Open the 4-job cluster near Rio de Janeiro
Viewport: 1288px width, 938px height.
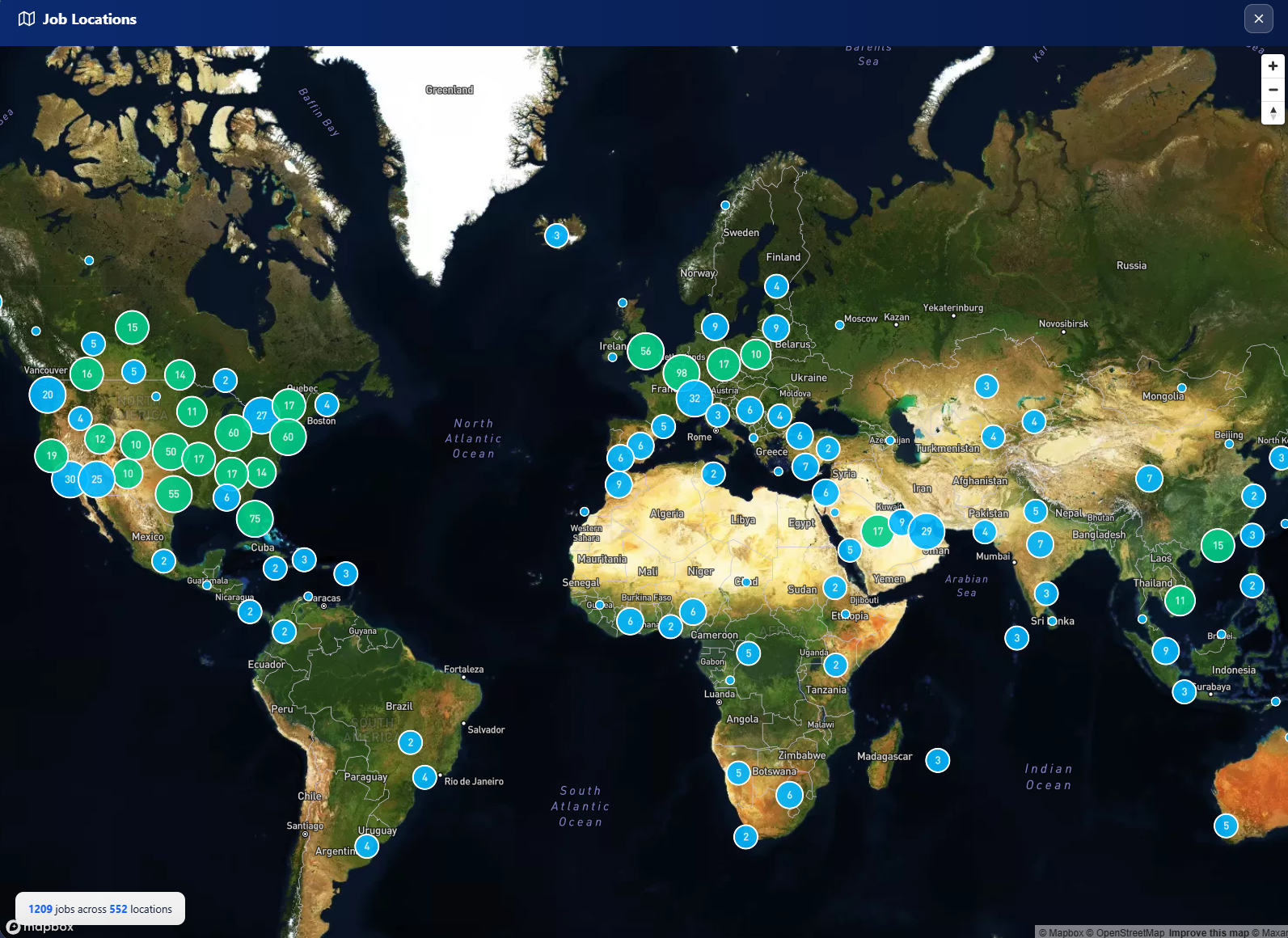[x=424, y=777]
